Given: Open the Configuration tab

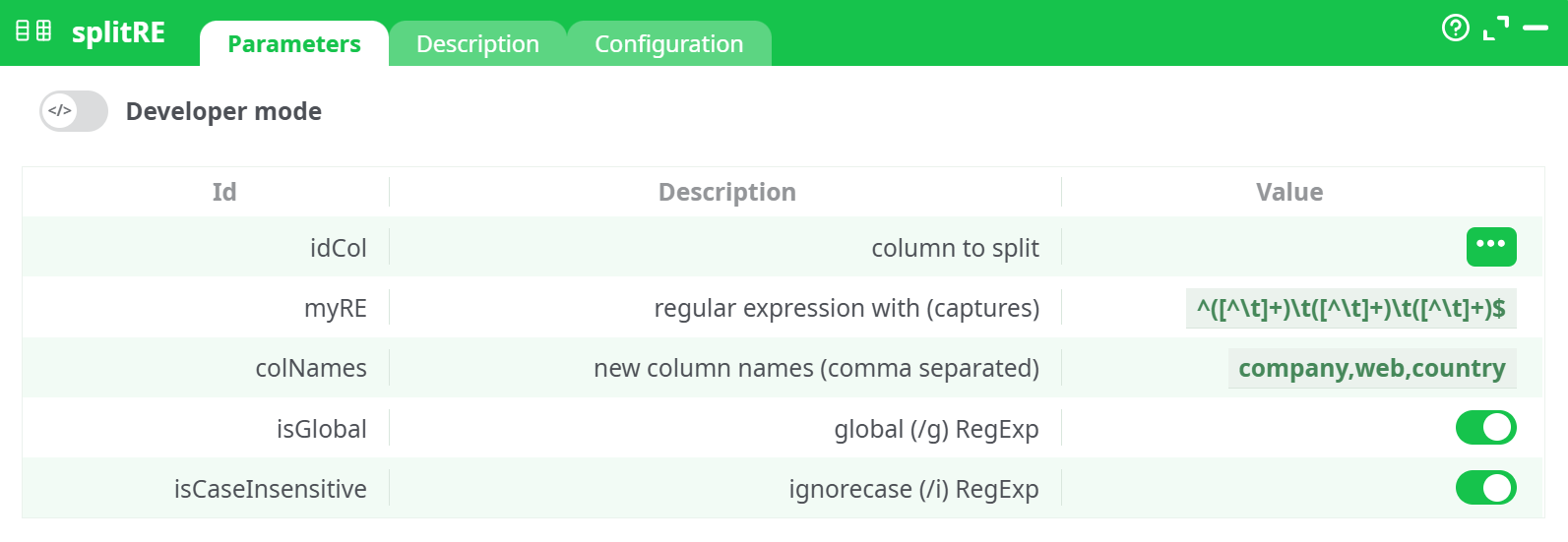Looking at the screenshot, I should [668, 44].
